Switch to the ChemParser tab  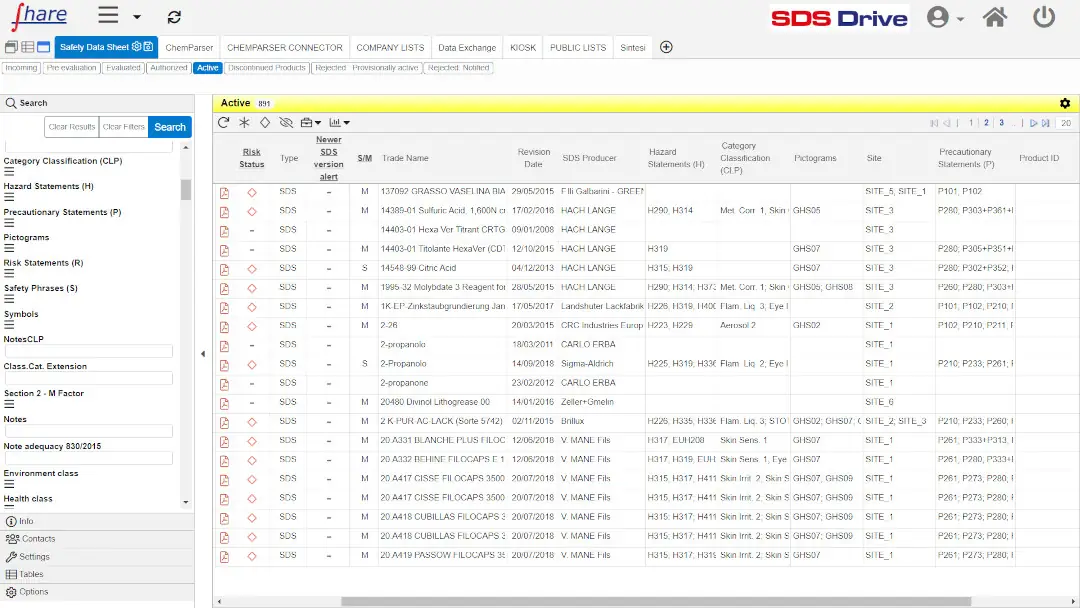(x=189, y=46)
